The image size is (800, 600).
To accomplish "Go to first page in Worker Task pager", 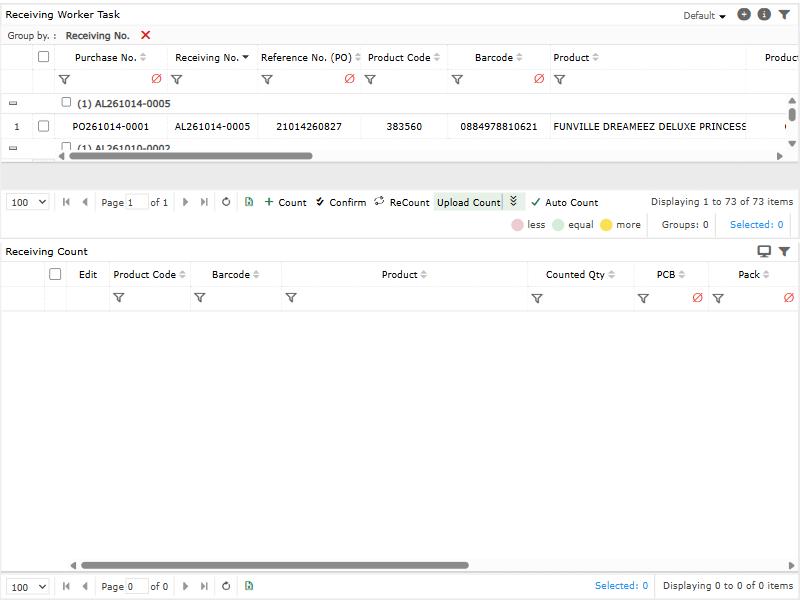I will coord(66,202).
